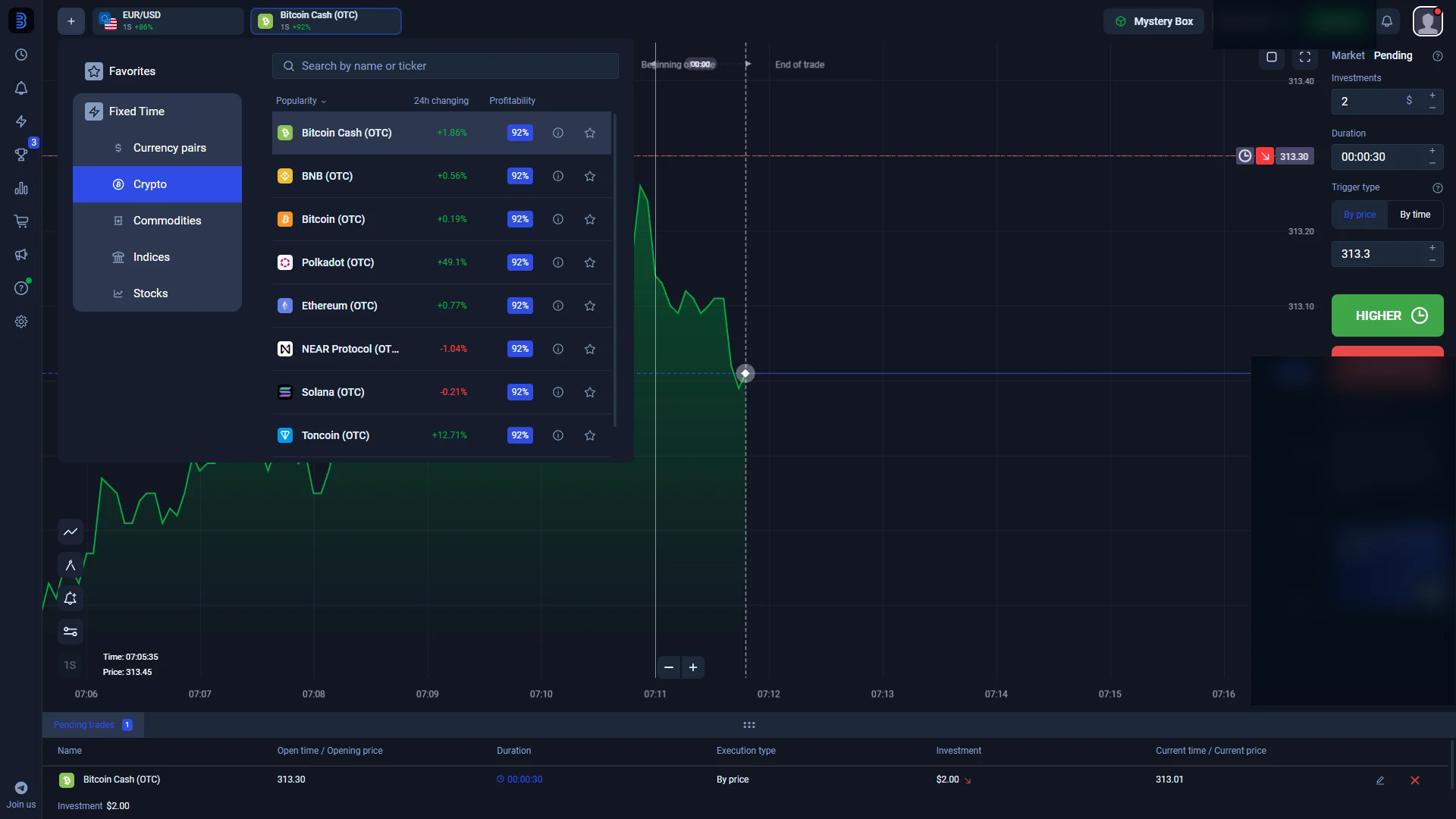Select Commodities category

coord(157,221)
